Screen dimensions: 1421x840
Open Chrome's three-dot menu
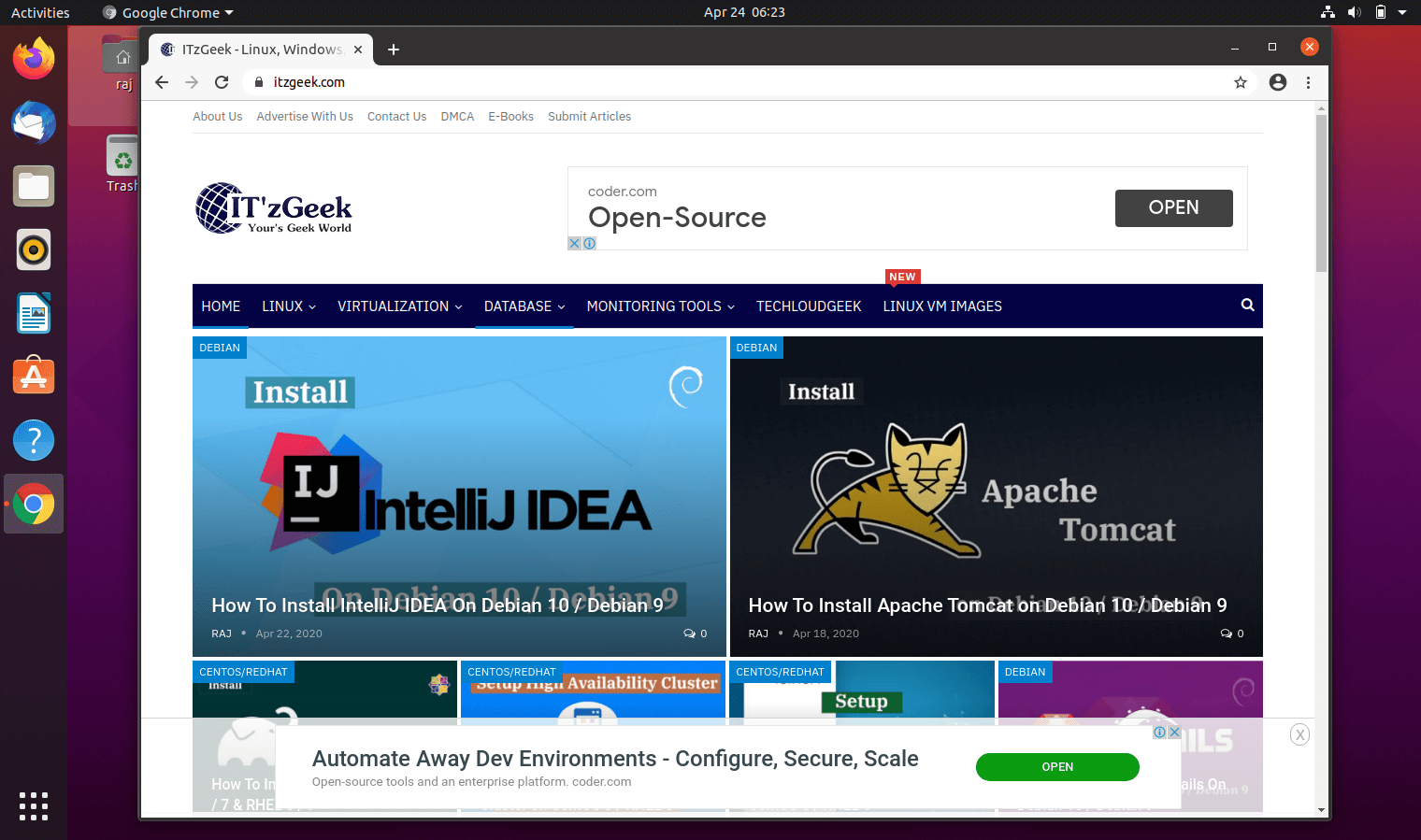[1309, 82]
